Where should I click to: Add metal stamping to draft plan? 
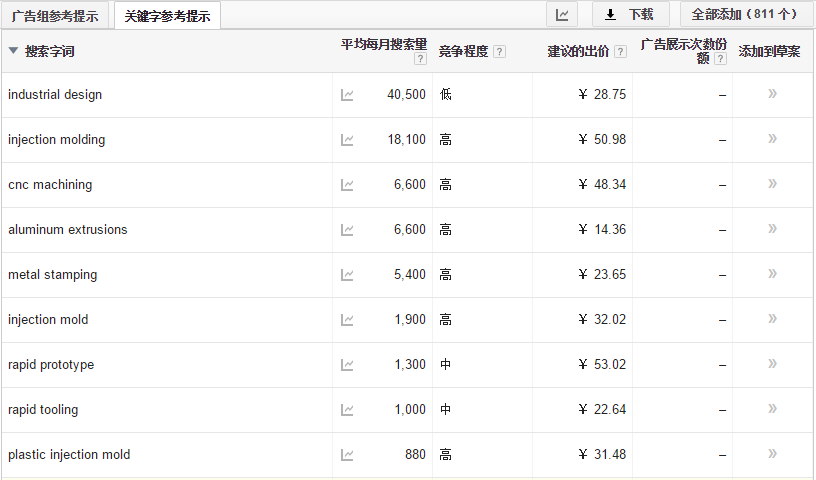pos(772,273)
